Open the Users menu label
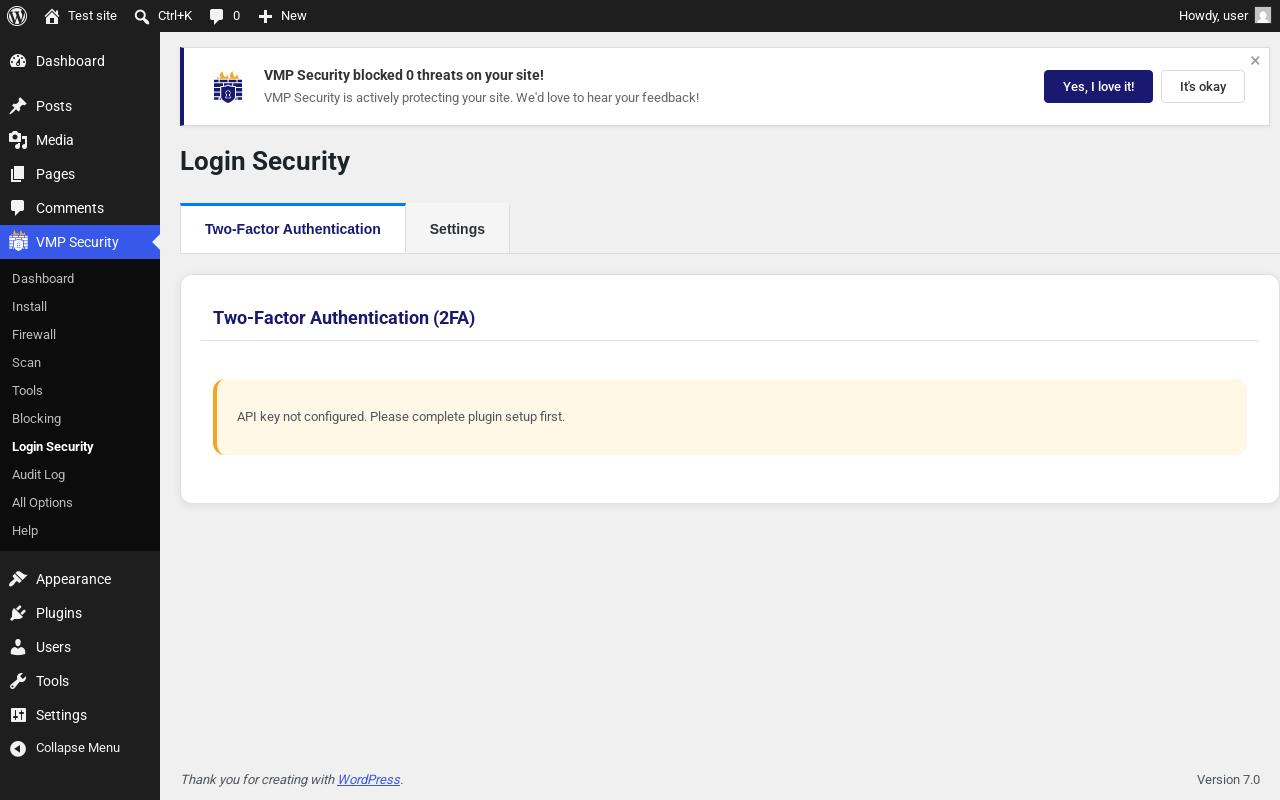Viewport: 1280px width, 800px height. click(x=53, y=647)
